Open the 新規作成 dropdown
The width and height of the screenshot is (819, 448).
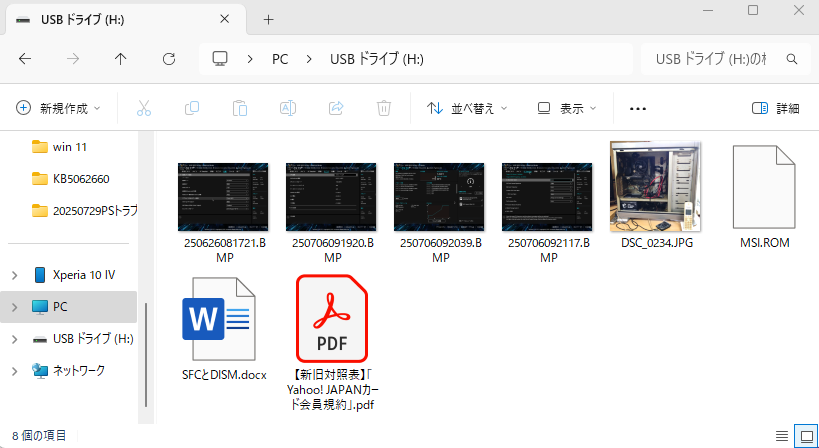click(x=58, y=108)
